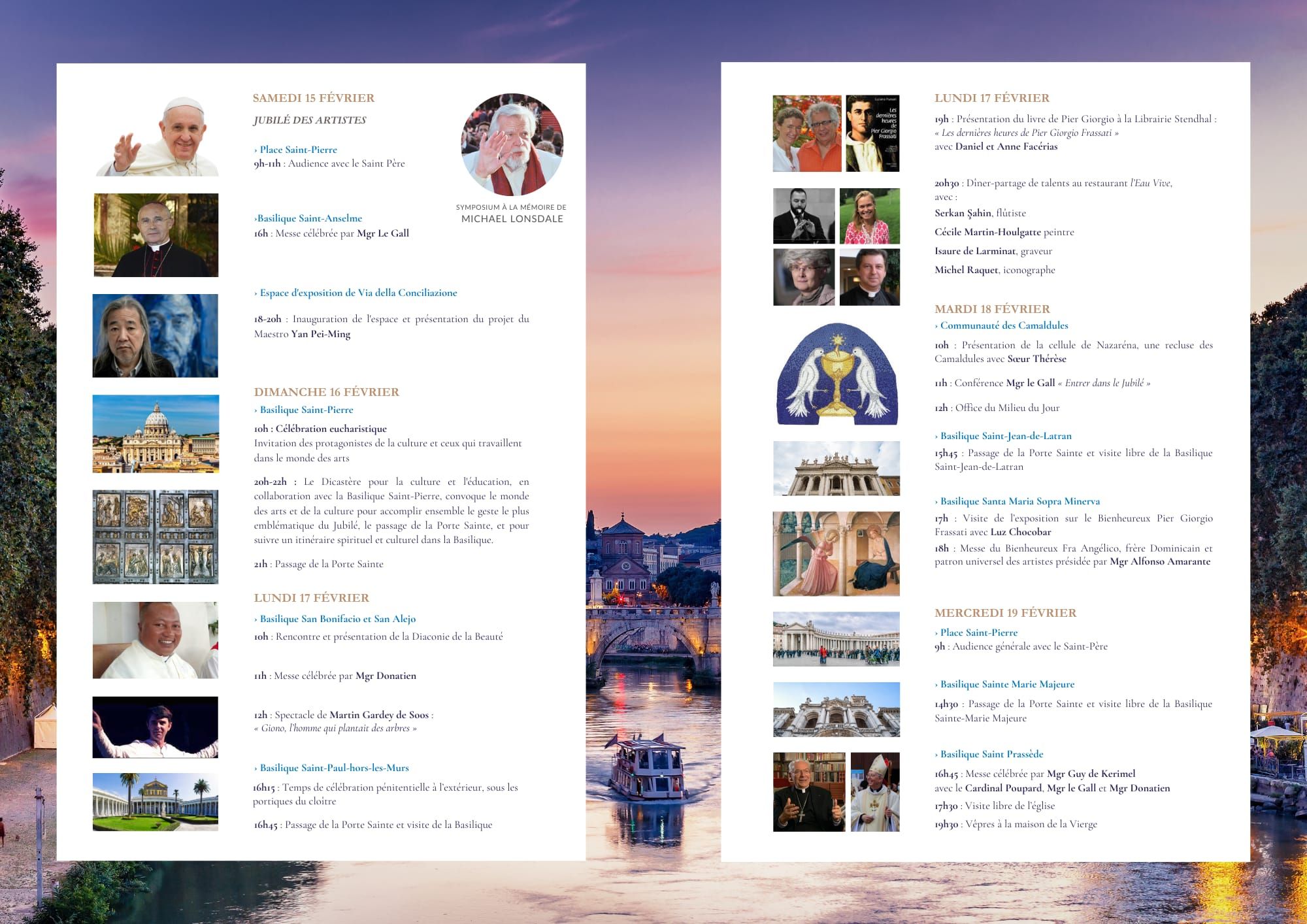Click '19h30 : Vêpres à la maison de la Vierge'

pos(1016,824)
